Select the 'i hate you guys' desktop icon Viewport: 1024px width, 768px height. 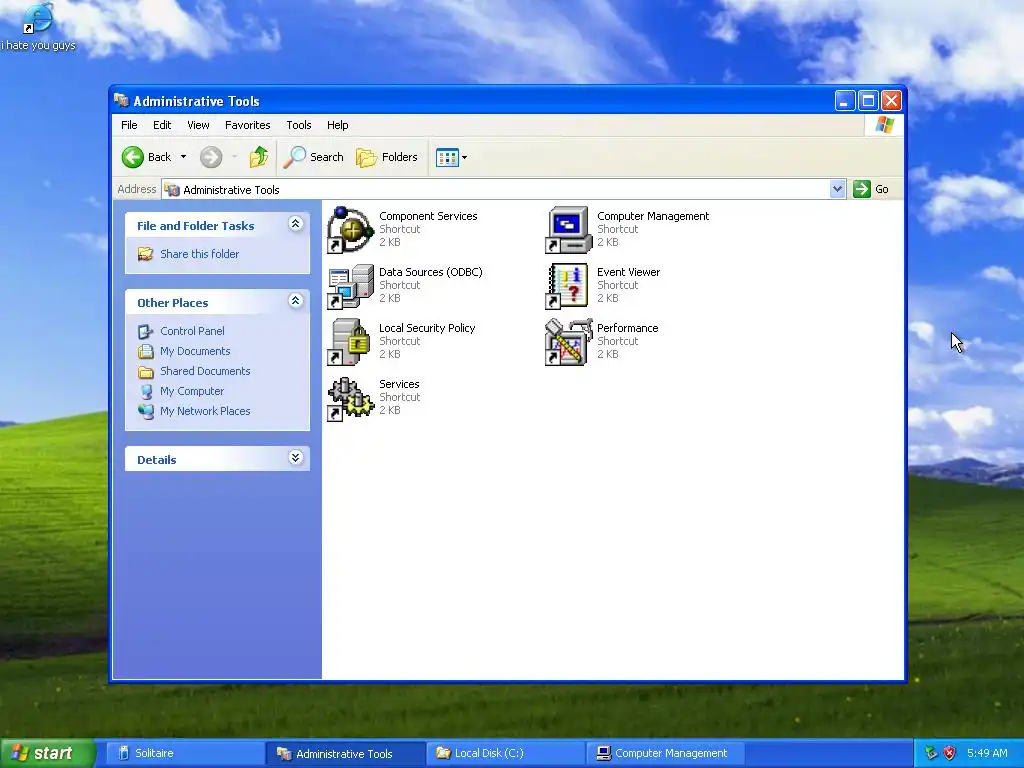38,26
